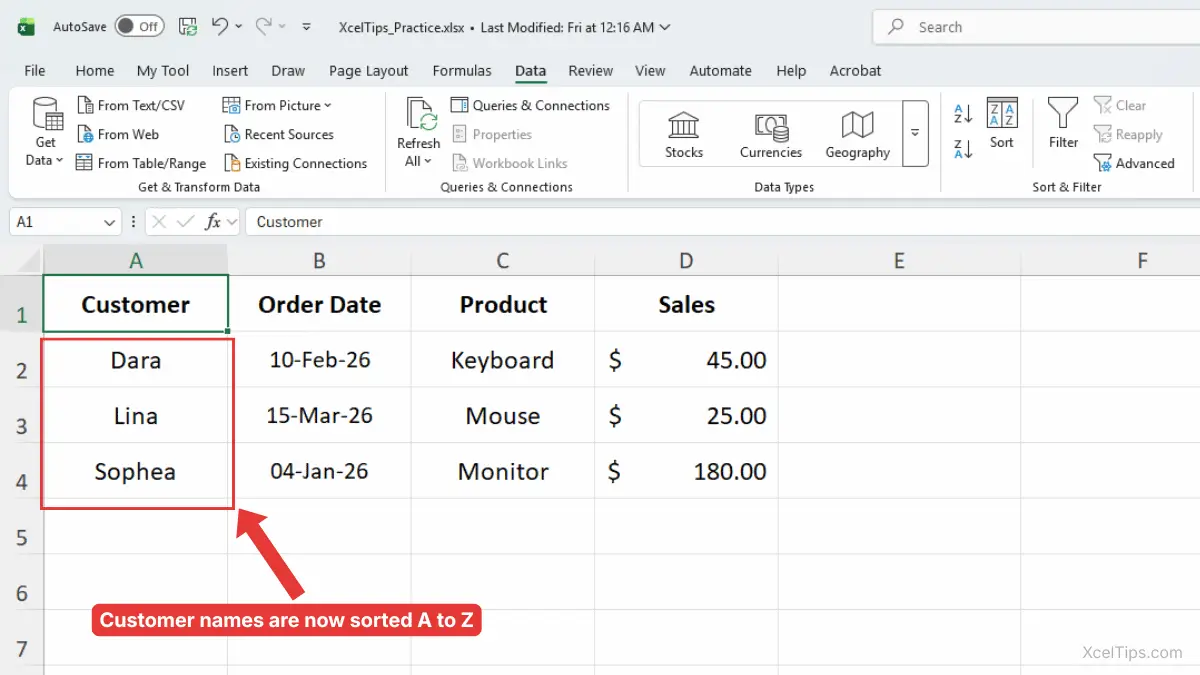This screenshot has height=675, width=1200.
Task: Open the Automate tab
Action: (721, 70)
